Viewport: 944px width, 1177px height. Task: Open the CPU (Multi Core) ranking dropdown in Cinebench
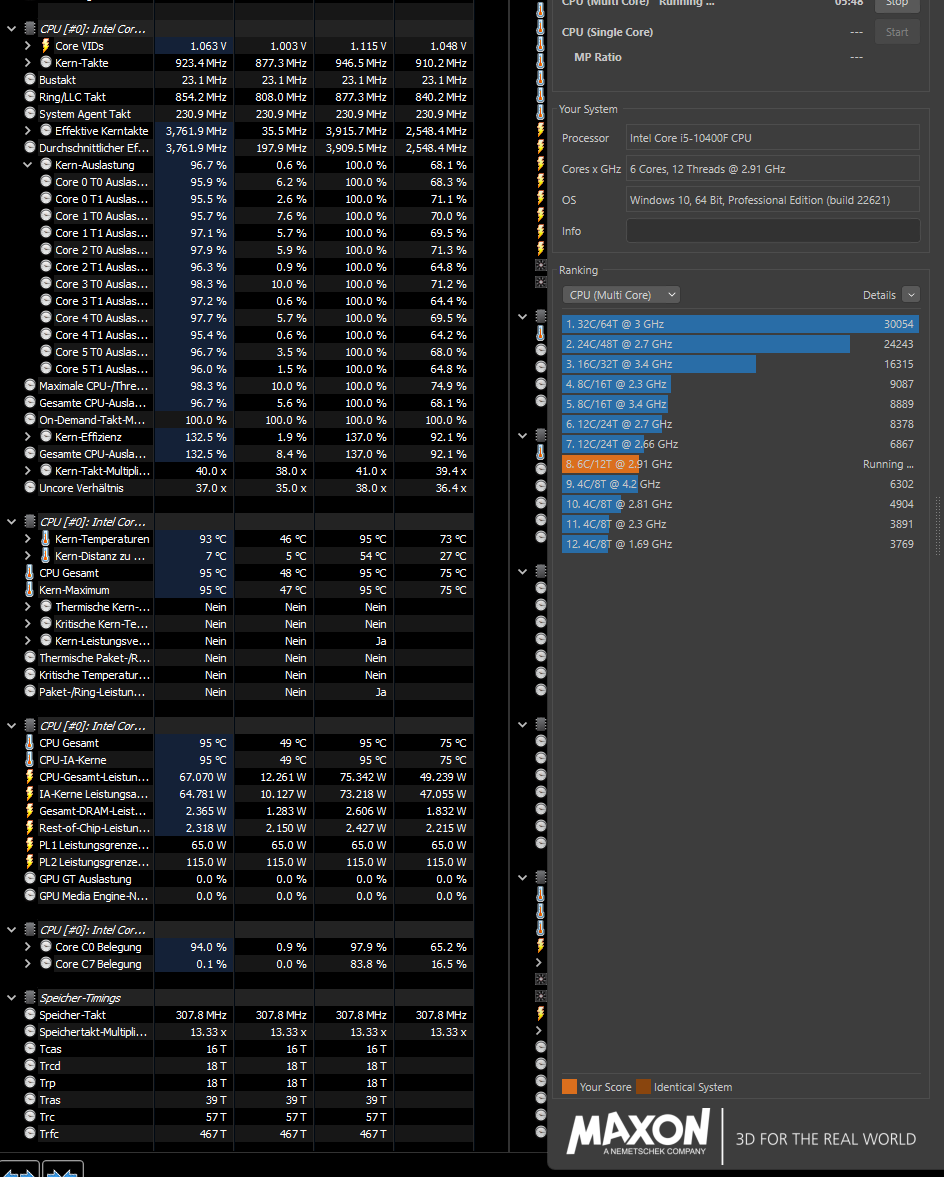621,295
